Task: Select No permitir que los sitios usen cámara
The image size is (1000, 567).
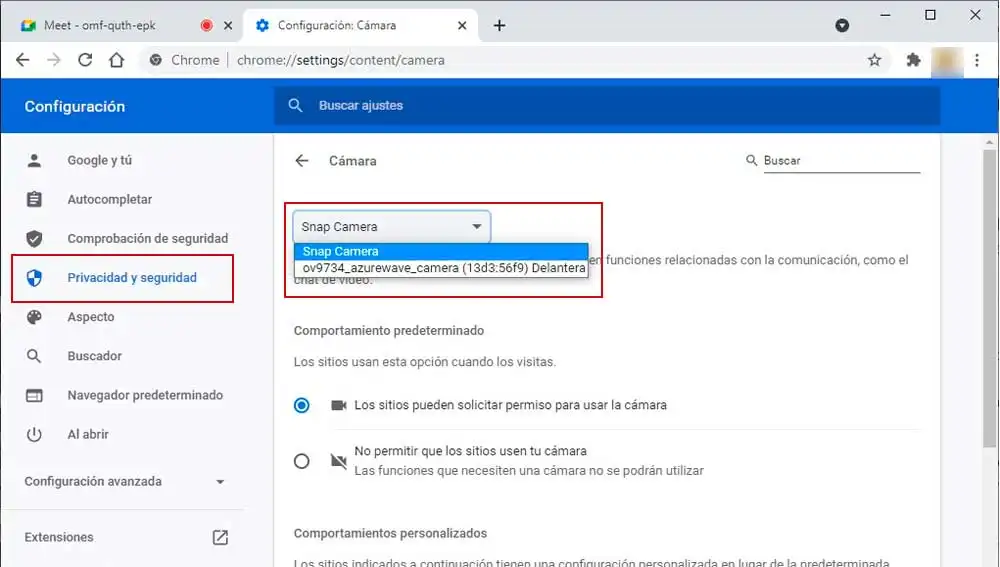Action: (x=302, y=461)
